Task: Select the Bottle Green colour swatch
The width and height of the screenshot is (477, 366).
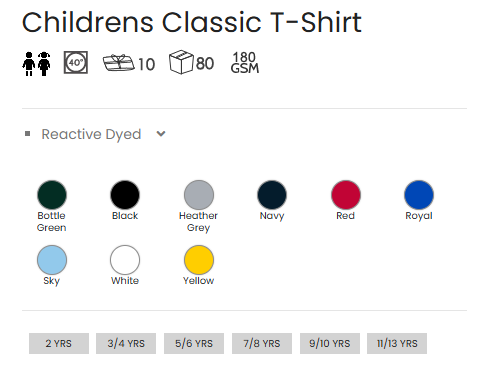Action: click(52, 195)
